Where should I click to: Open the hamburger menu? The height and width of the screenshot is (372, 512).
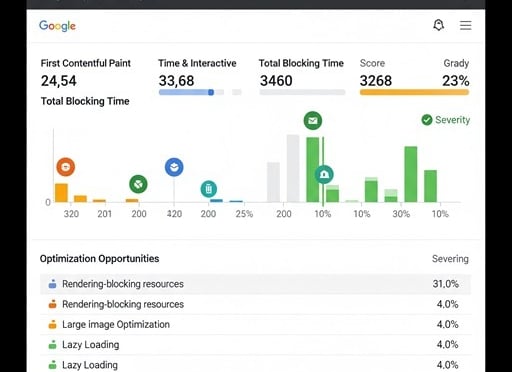(x=465, y=25)
